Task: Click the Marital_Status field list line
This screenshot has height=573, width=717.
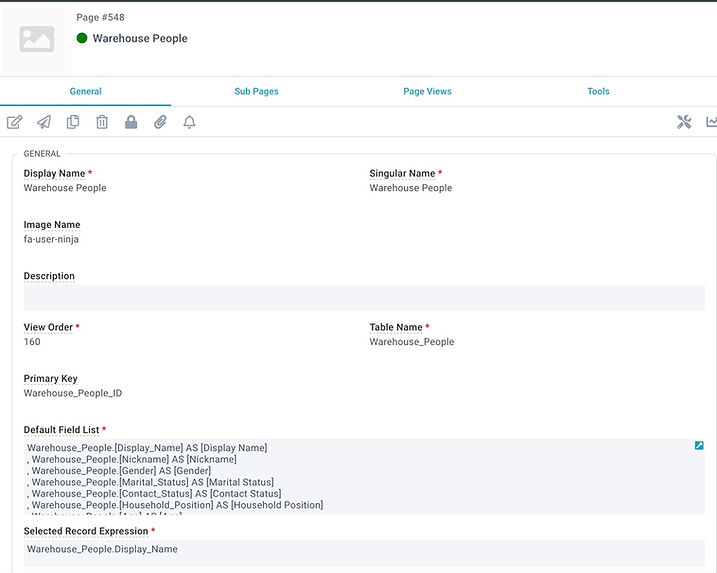Action: click(150, 482)
